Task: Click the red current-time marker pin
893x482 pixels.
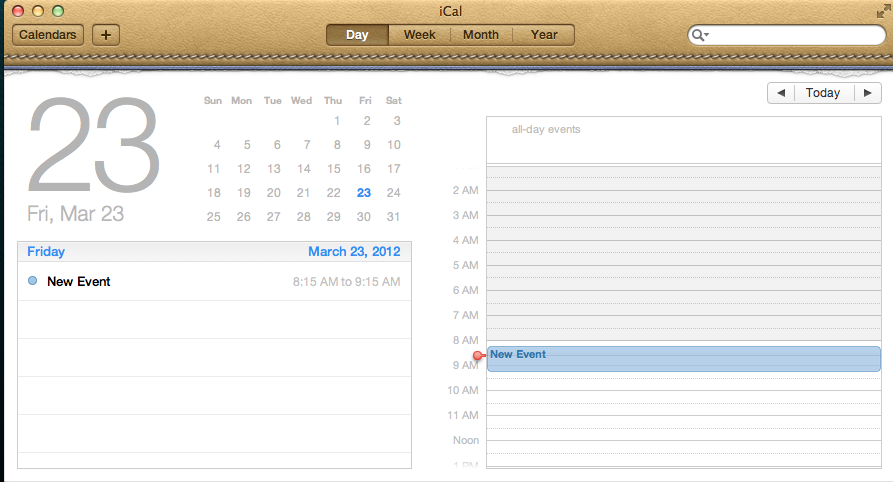Action: (478, 356)
